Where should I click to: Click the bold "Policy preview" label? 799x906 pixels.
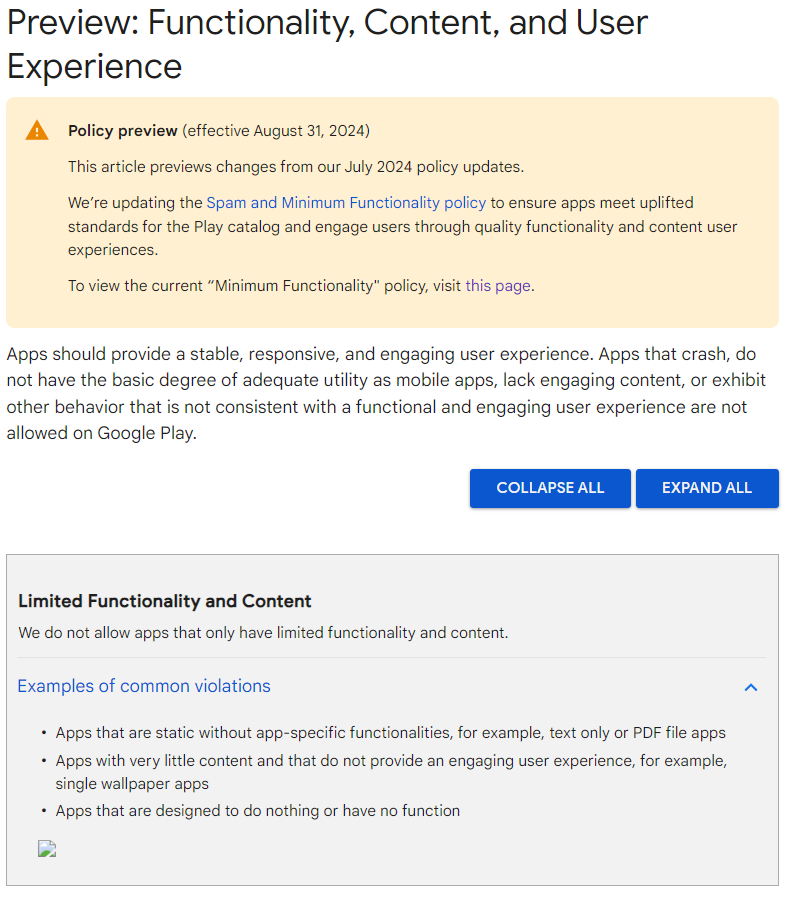click(x=123, y=131)
